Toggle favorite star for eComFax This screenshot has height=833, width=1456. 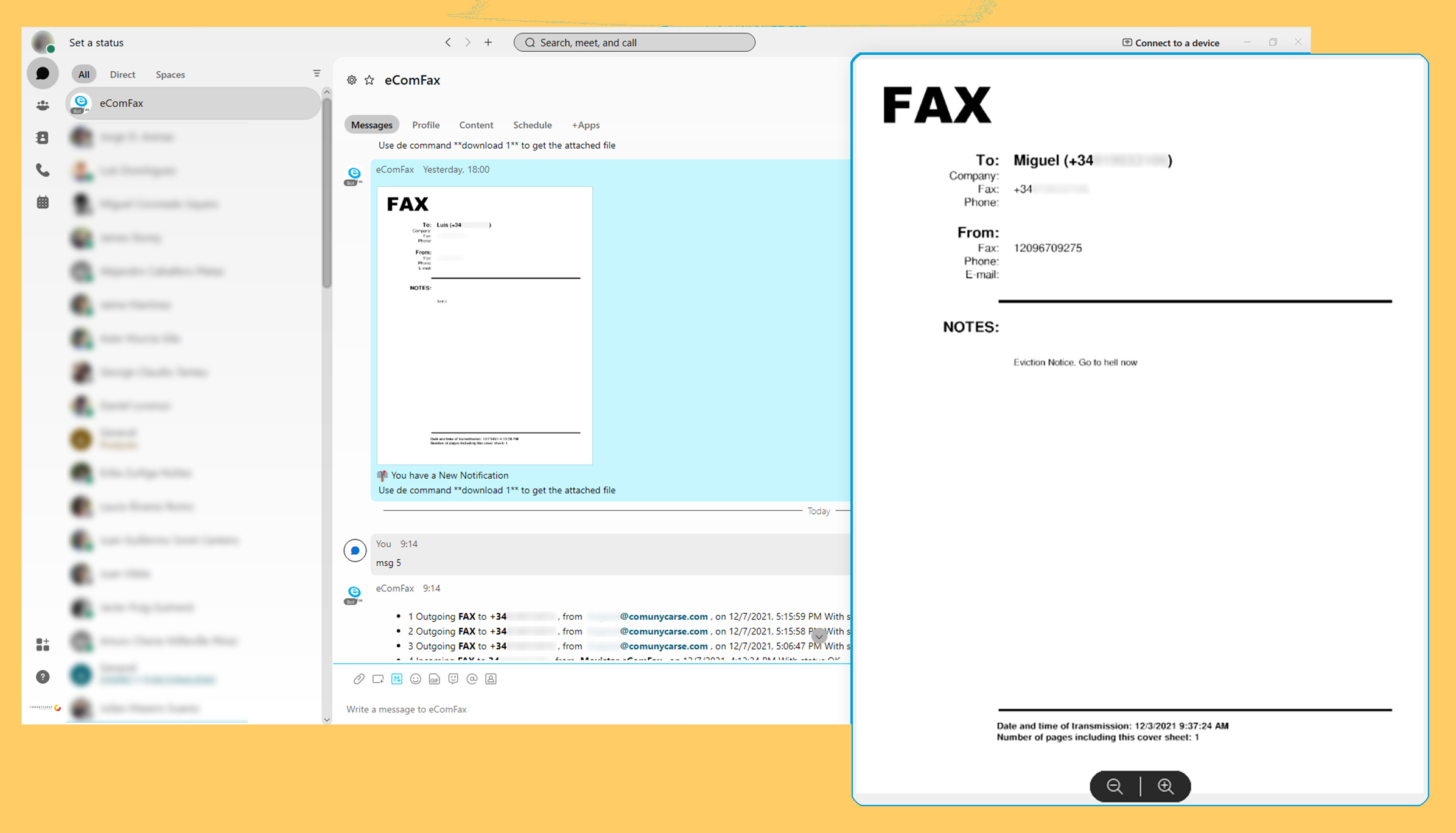369,80
